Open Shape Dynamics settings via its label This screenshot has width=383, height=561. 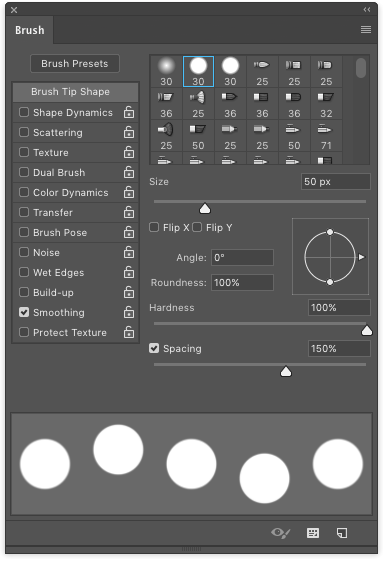tap(73, 113)
